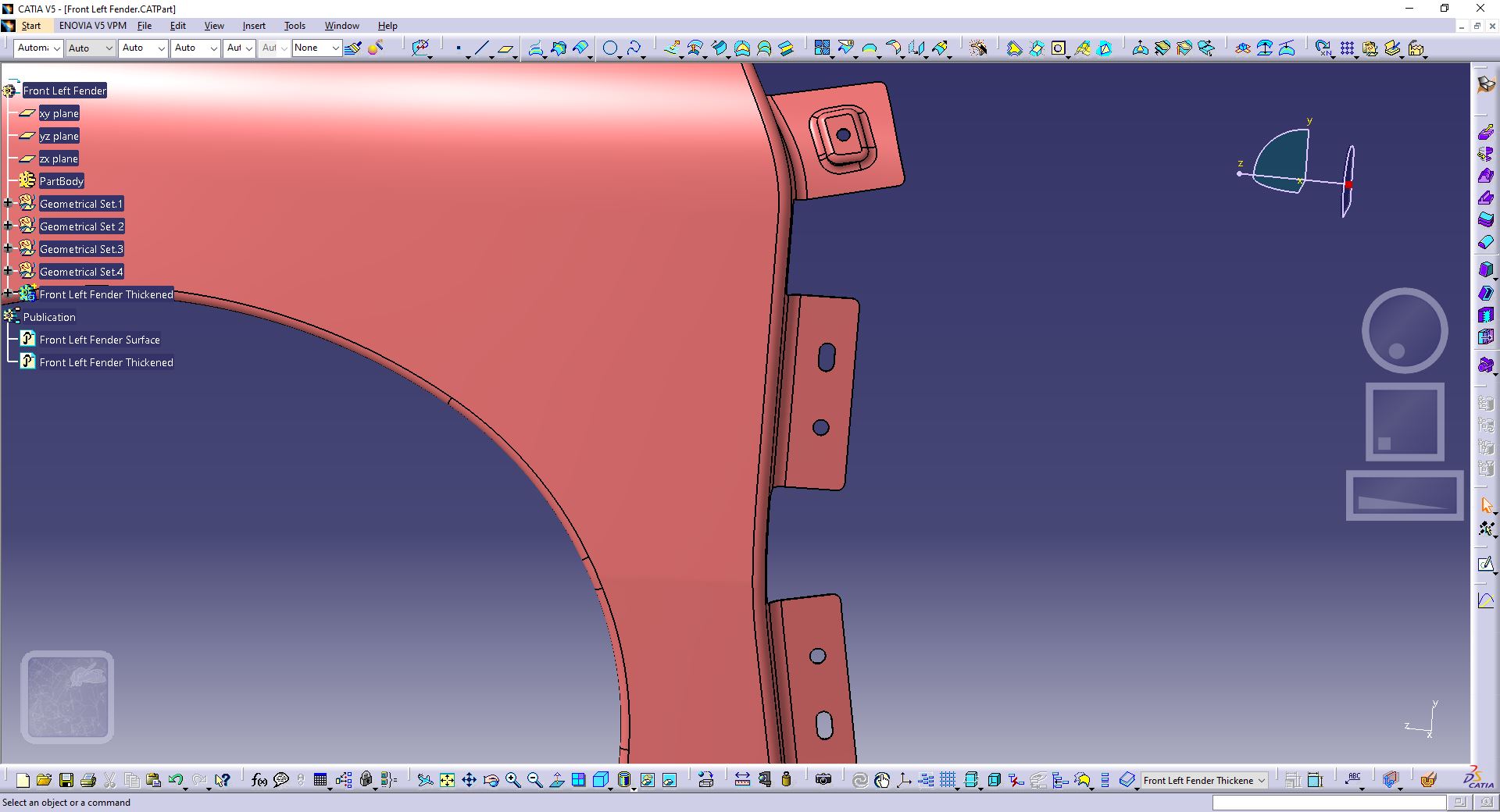Click the Zoom In magnifier icon

[x=512, y=780]
